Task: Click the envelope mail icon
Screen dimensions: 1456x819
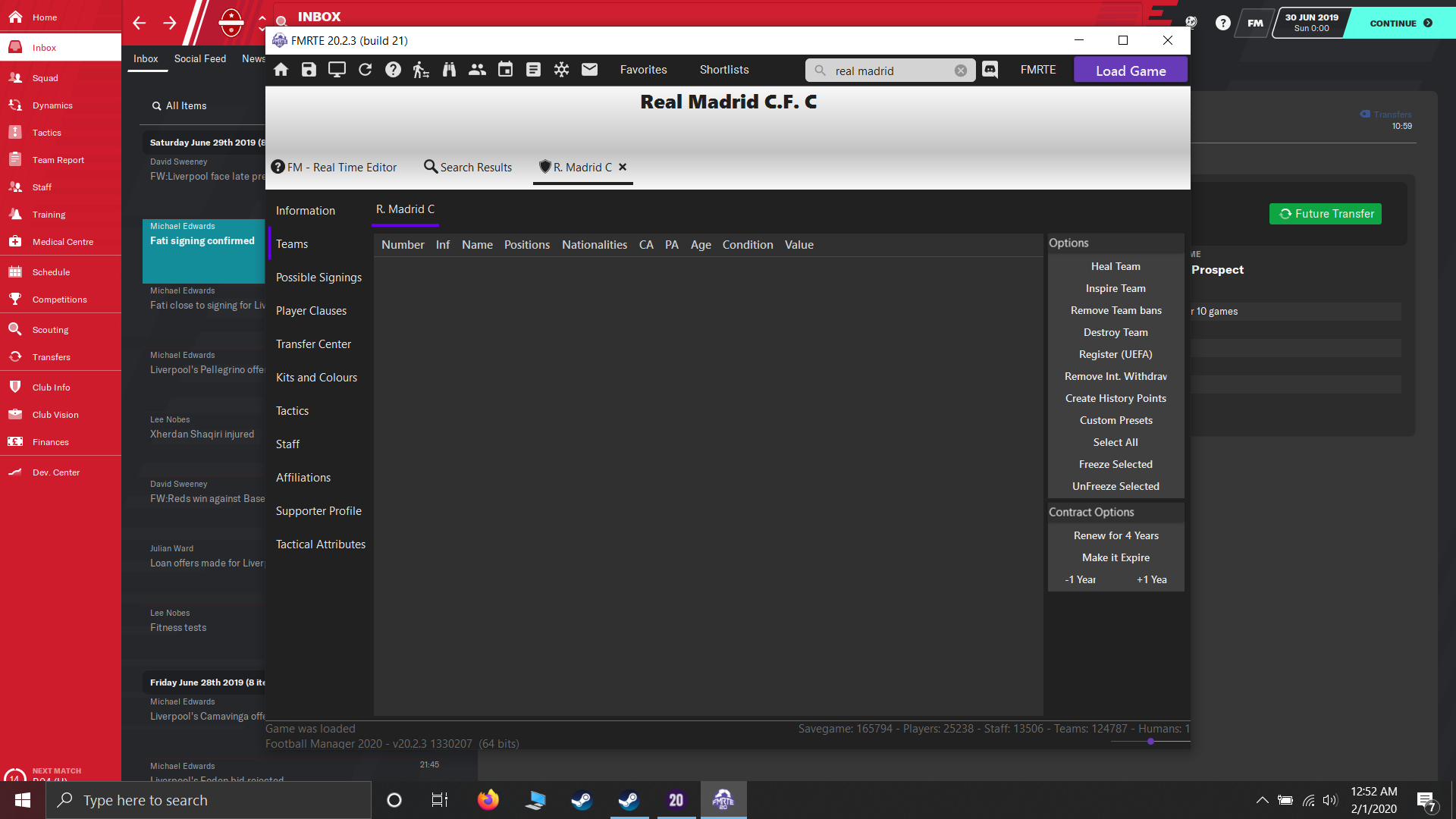Action: [589, 70]
